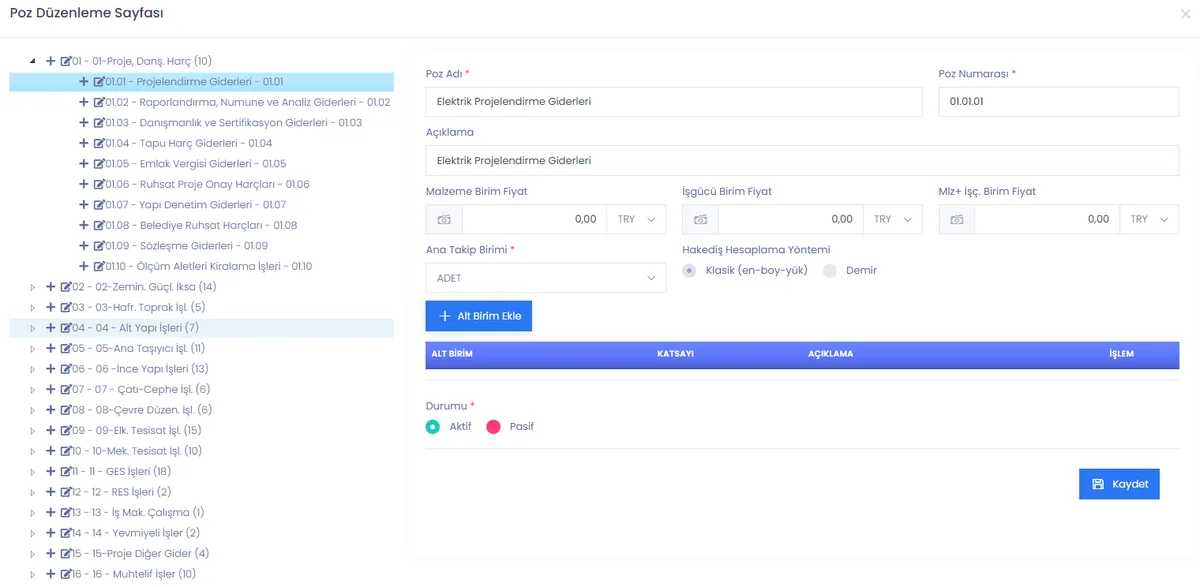Open the TRY currency dropdown for Mlz+ İşç. Birim Fiyat
Image resolution: width=1200 pixels, height=587 pixels.
(x=1150, y=219)
